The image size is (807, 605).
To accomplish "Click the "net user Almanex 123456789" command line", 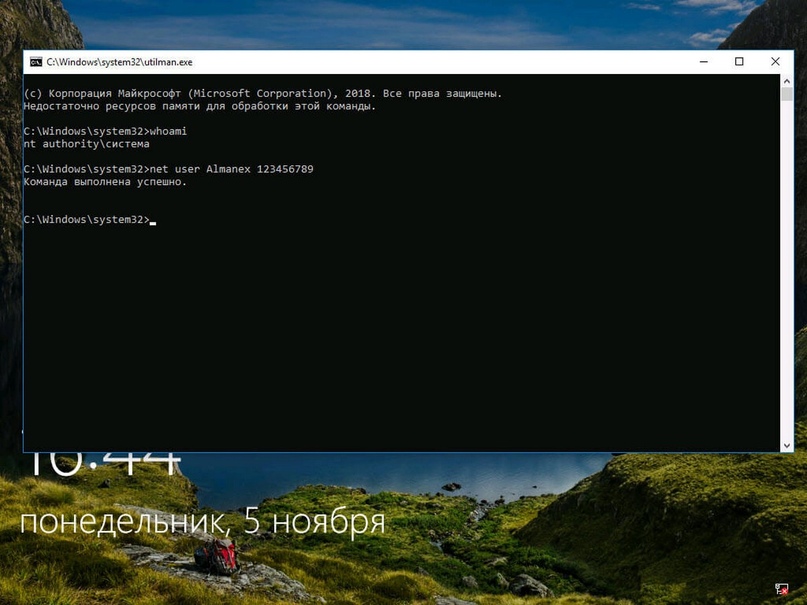I will tap(168, 169).
